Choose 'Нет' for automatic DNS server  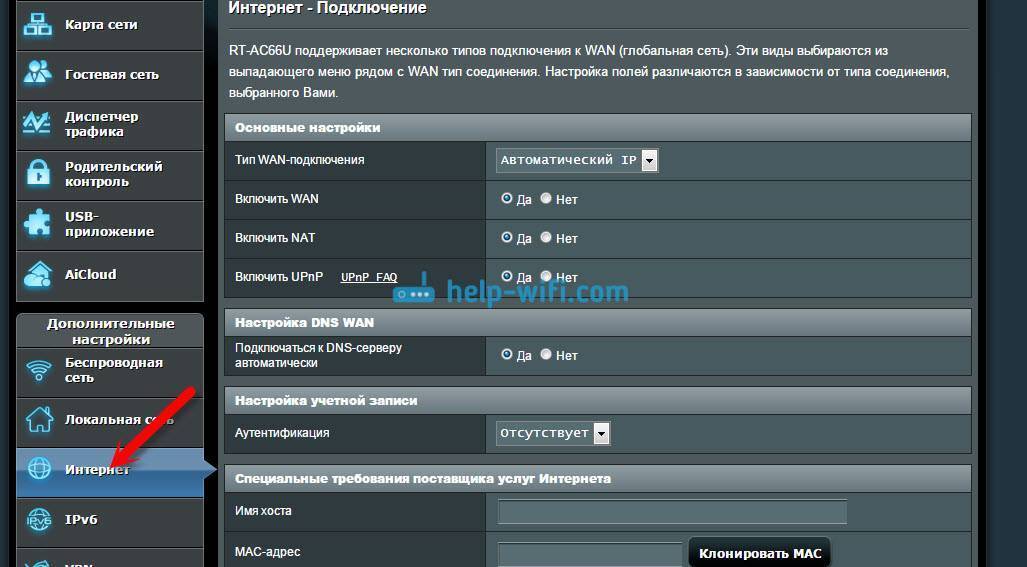(x=546, y=354)
